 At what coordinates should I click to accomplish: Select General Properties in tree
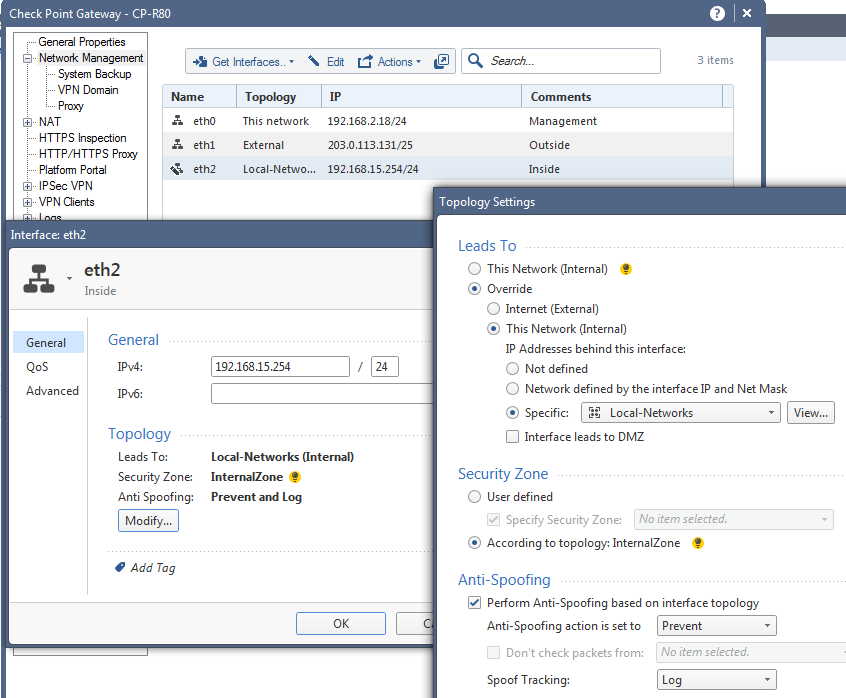(x=81, y=42)
